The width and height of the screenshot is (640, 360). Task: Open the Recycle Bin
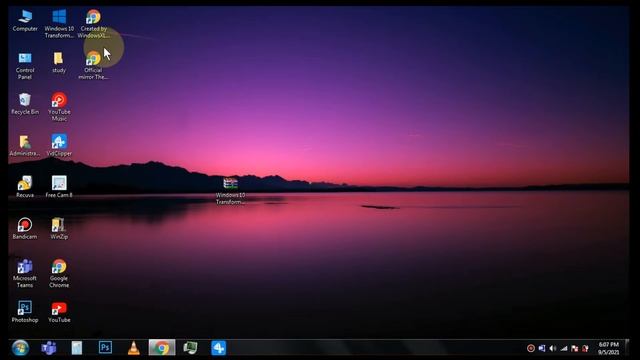tap(25, 104)
